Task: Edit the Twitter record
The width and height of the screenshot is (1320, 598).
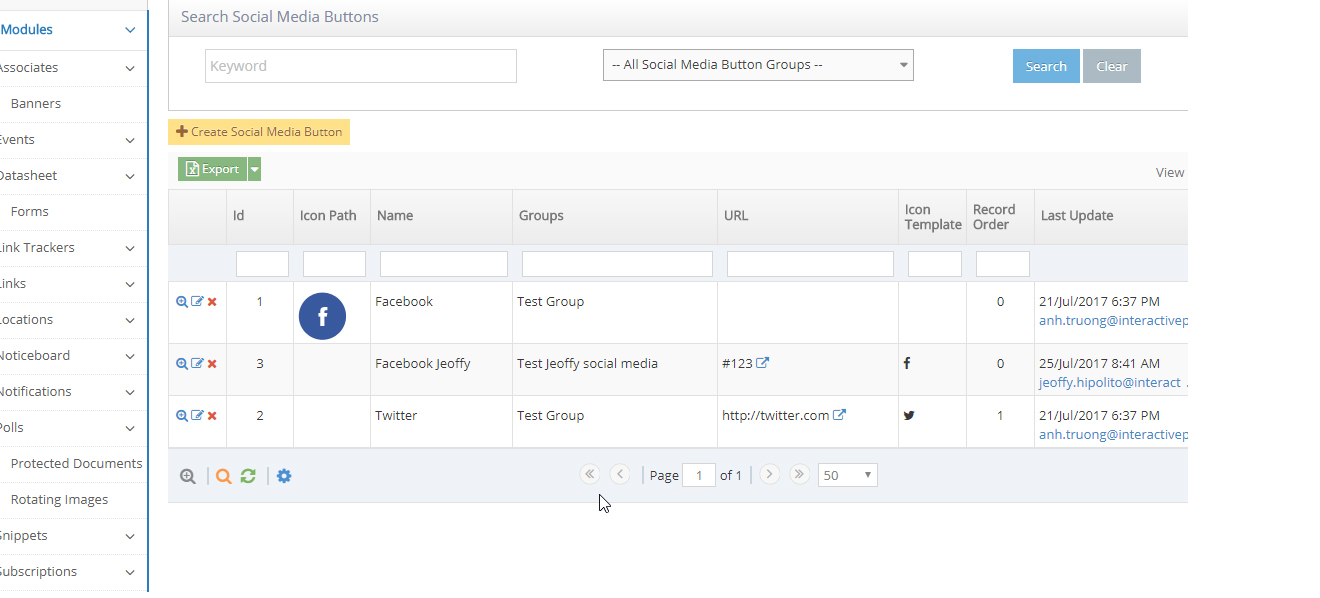Action: [x=197, y=414]
